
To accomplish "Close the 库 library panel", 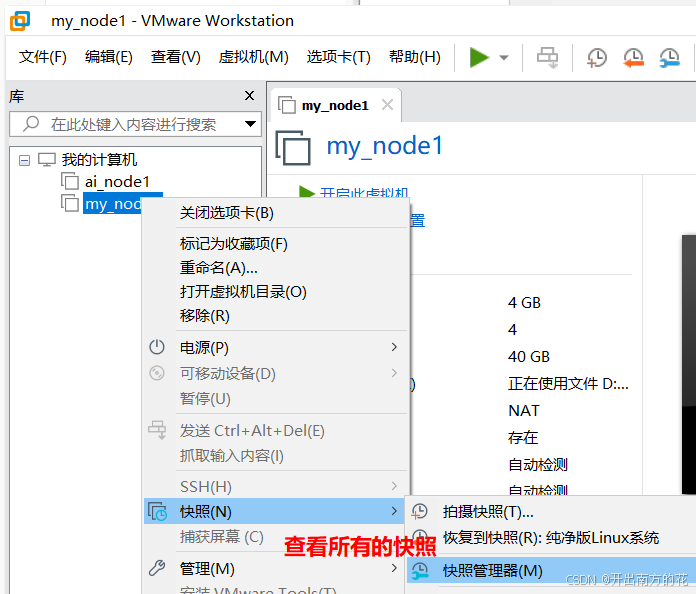I will pyautogui.click(x=249, y=95).
